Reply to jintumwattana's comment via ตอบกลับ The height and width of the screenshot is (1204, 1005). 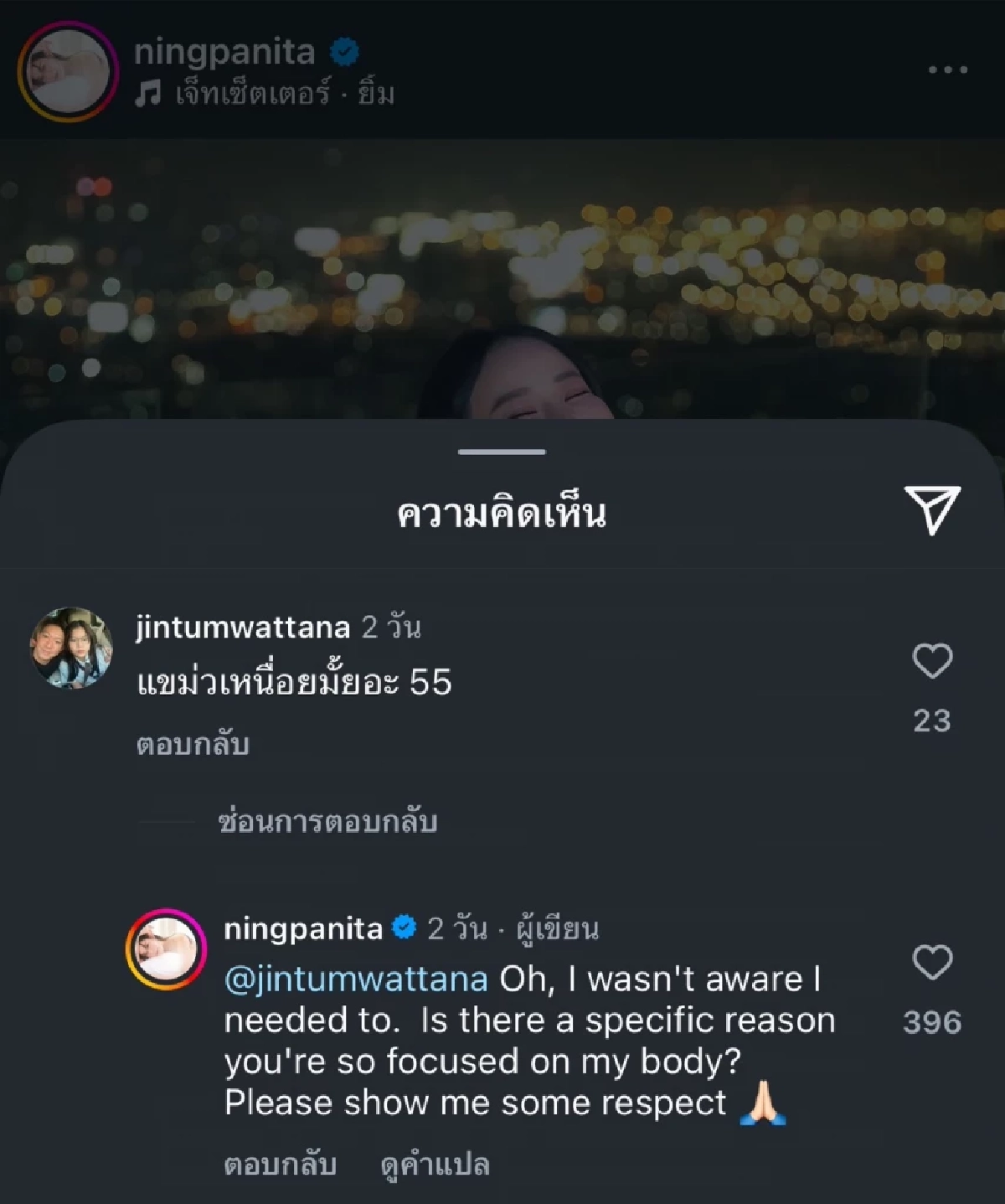193,745
